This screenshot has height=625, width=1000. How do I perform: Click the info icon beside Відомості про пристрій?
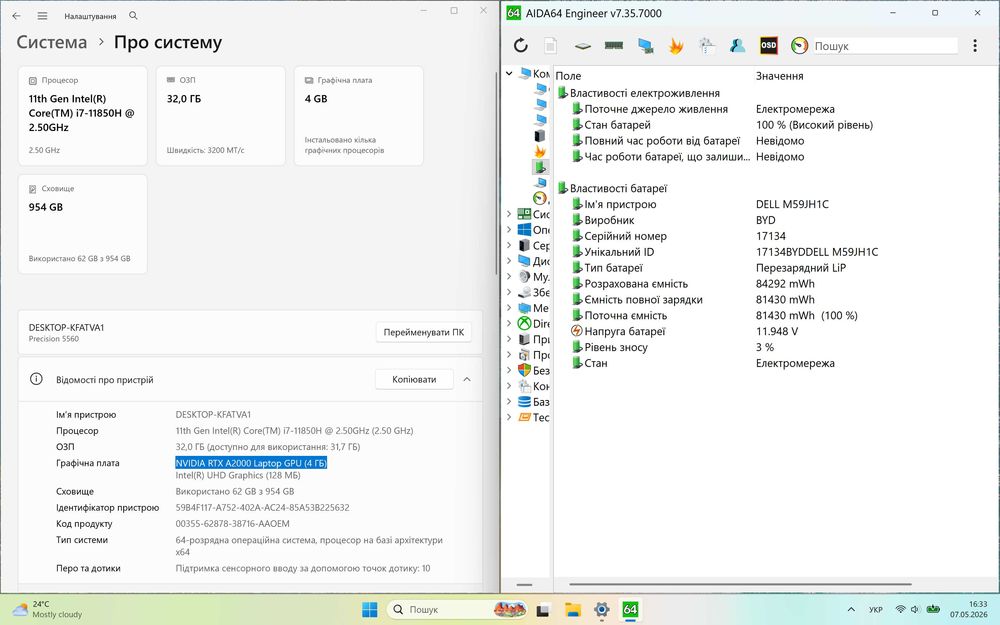36,379
